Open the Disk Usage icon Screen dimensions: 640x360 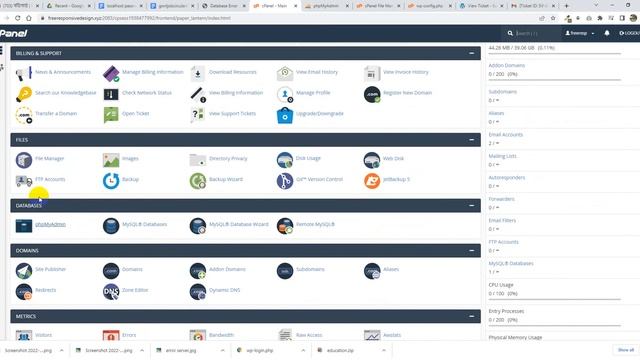point(284,160)
